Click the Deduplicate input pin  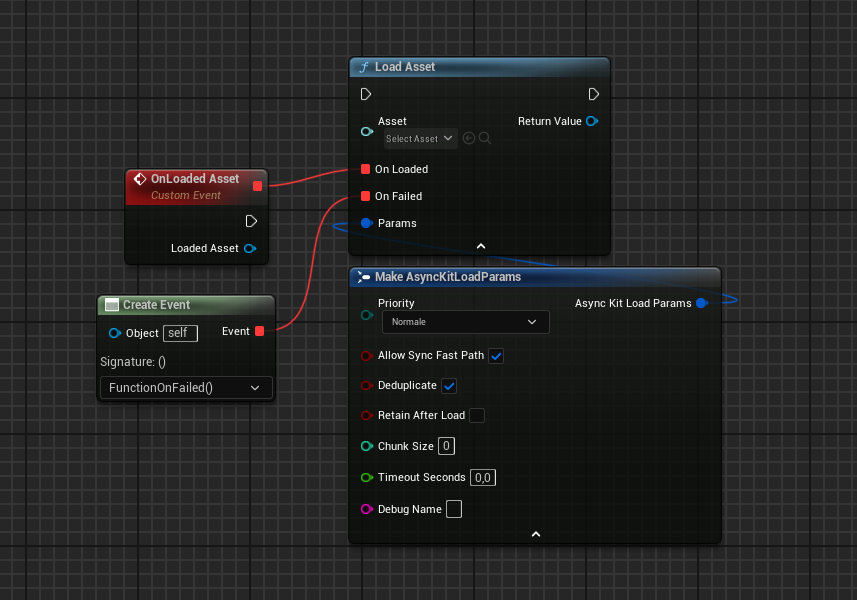click(x=367, y=385)
